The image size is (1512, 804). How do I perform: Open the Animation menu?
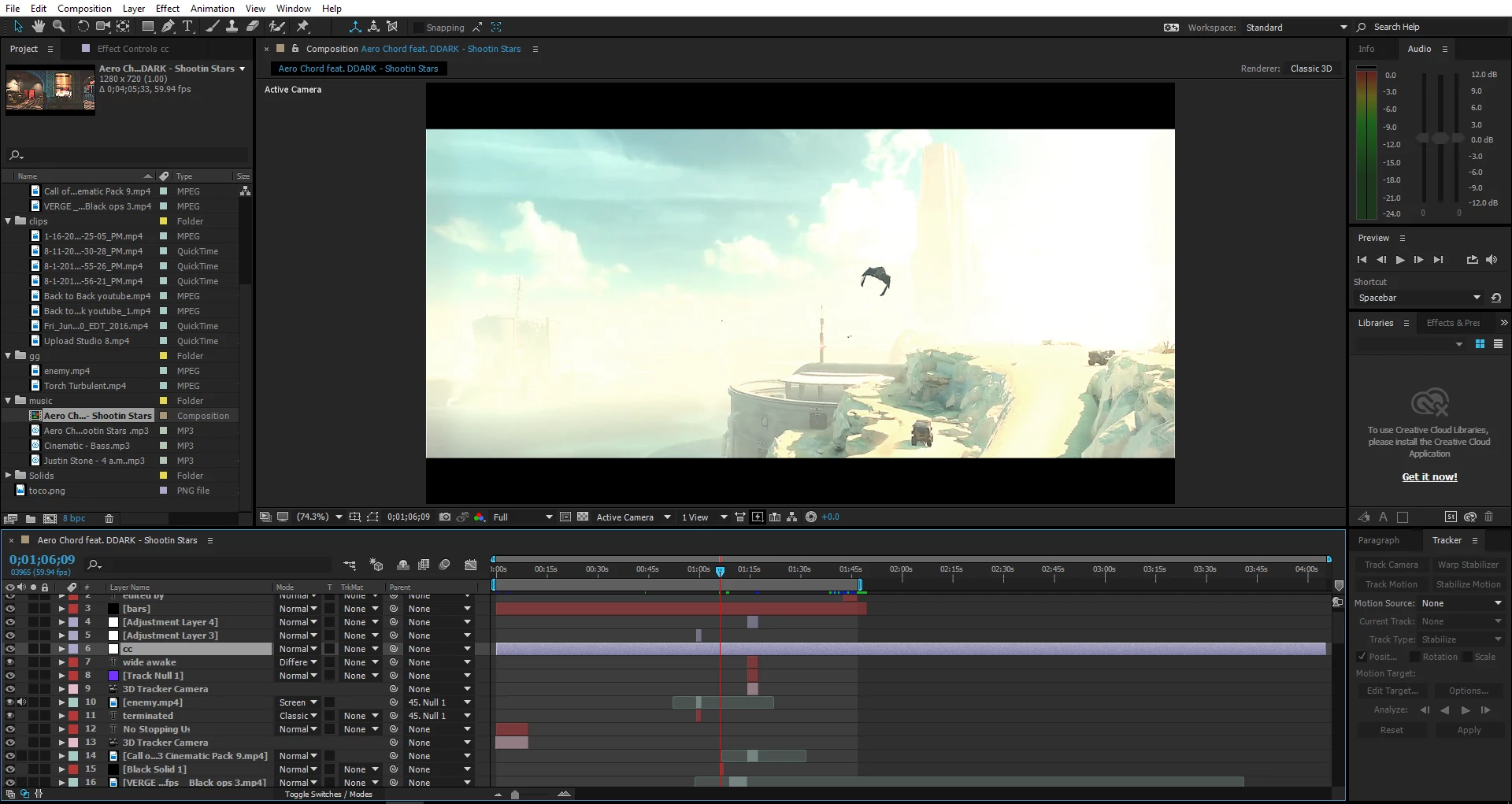[213, 9]
